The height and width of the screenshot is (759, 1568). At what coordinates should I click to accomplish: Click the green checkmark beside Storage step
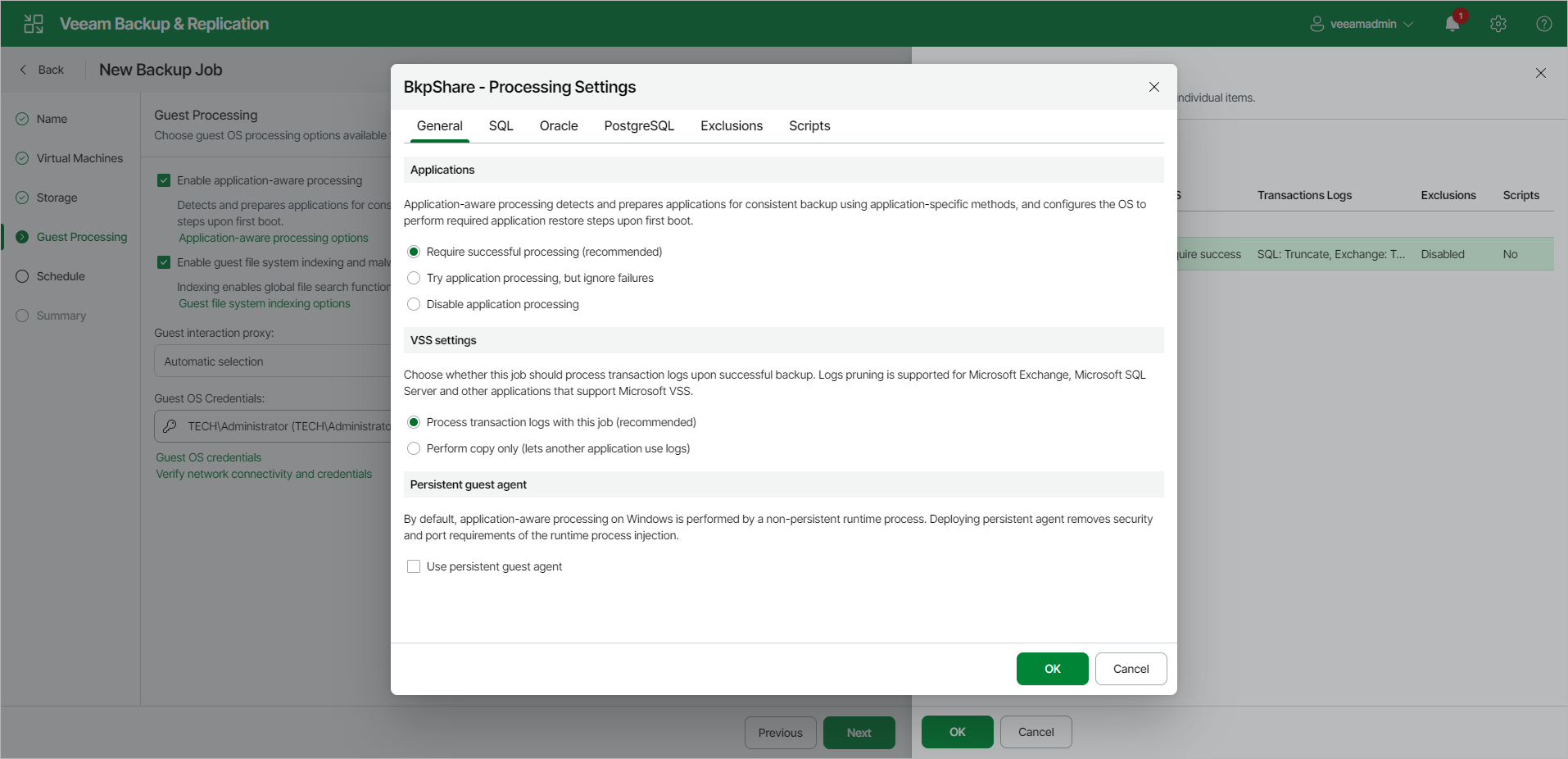(x=21, y=198)
